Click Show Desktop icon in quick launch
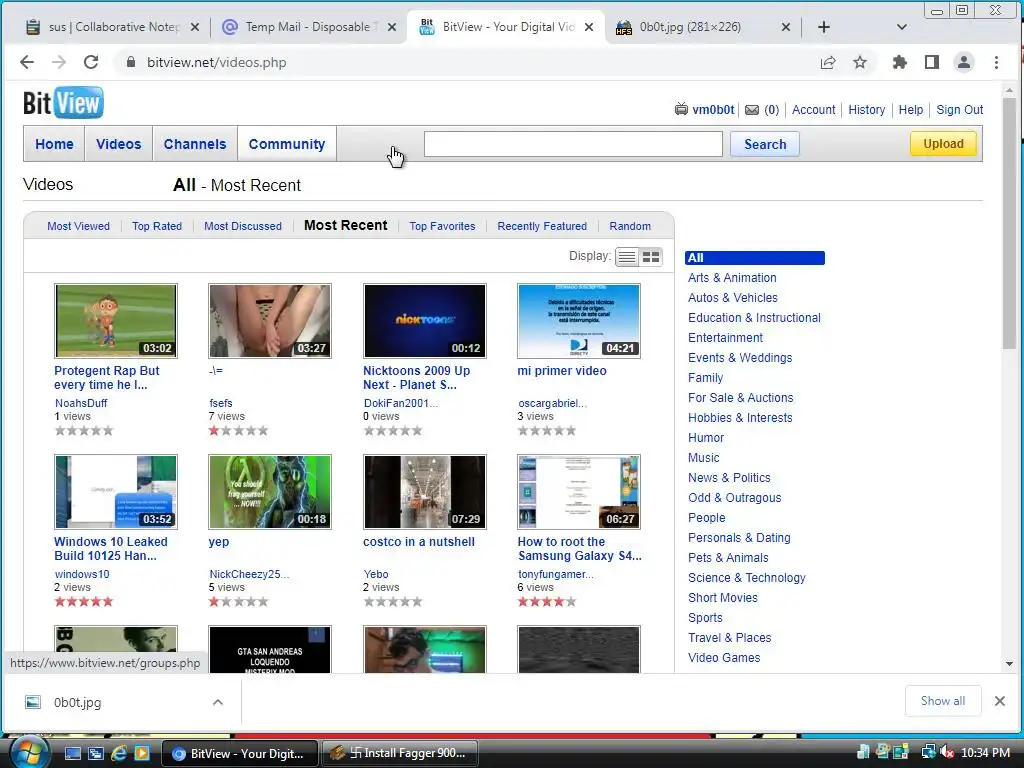Viewport: 1024px width, 768px height. click(72, 753)
